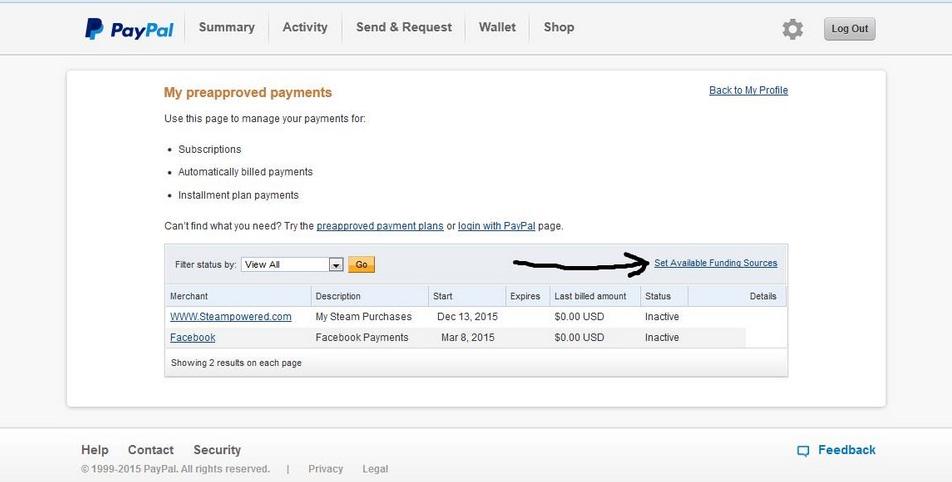Expand the Filter status dropdown arrow
Image resolution: width=952 pixels, height=482 pixels.
click(x=336, y=265)
